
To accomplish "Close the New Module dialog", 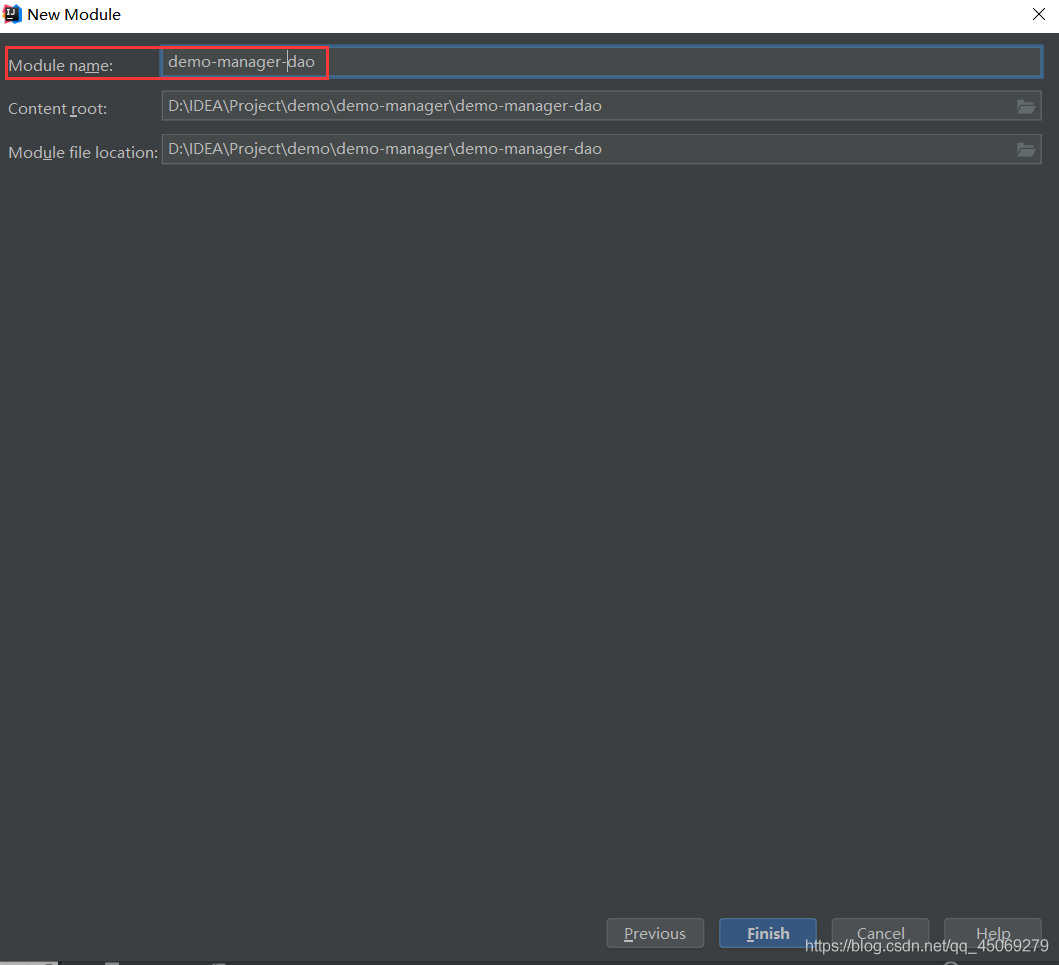I will [x=1039, y=14].
